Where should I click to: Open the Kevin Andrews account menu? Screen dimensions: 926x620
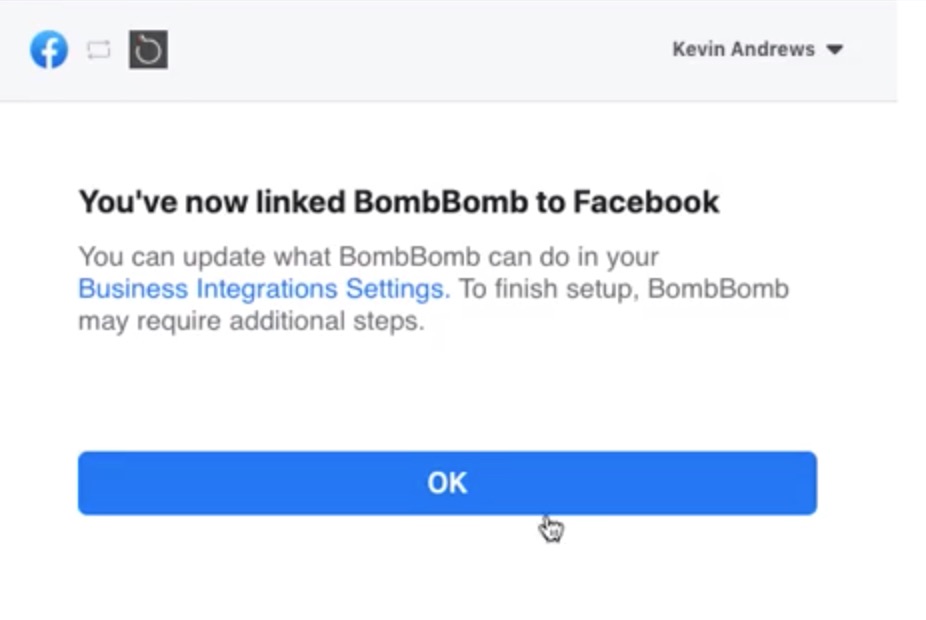(758, 49)
